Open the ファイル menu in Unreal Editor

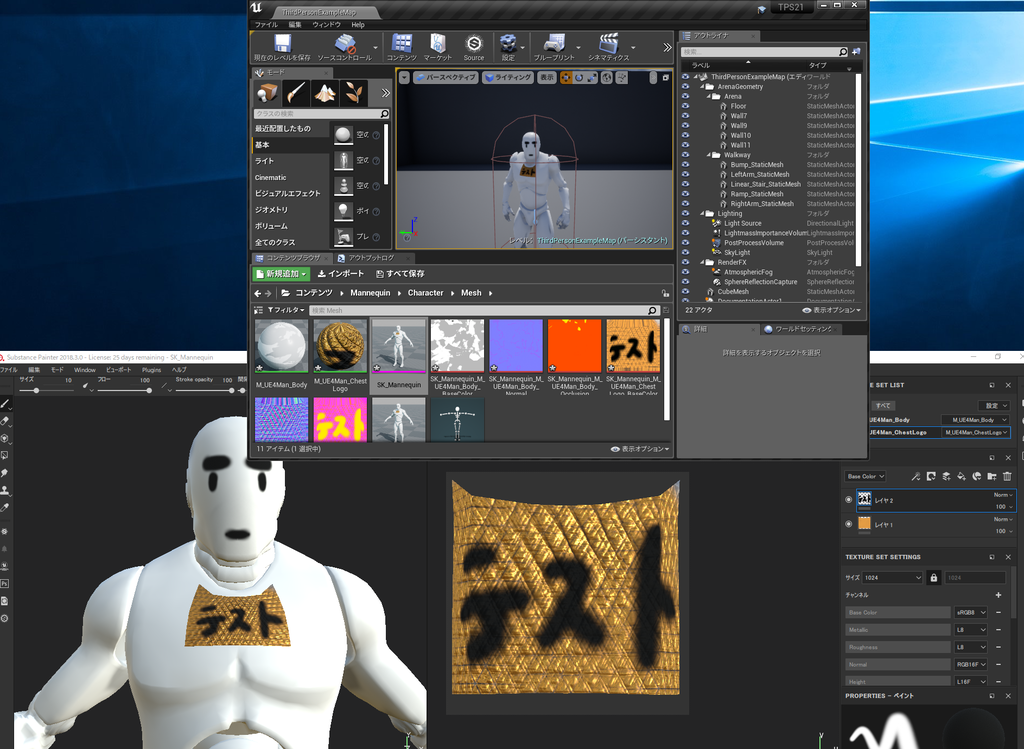tap(266, 25)
